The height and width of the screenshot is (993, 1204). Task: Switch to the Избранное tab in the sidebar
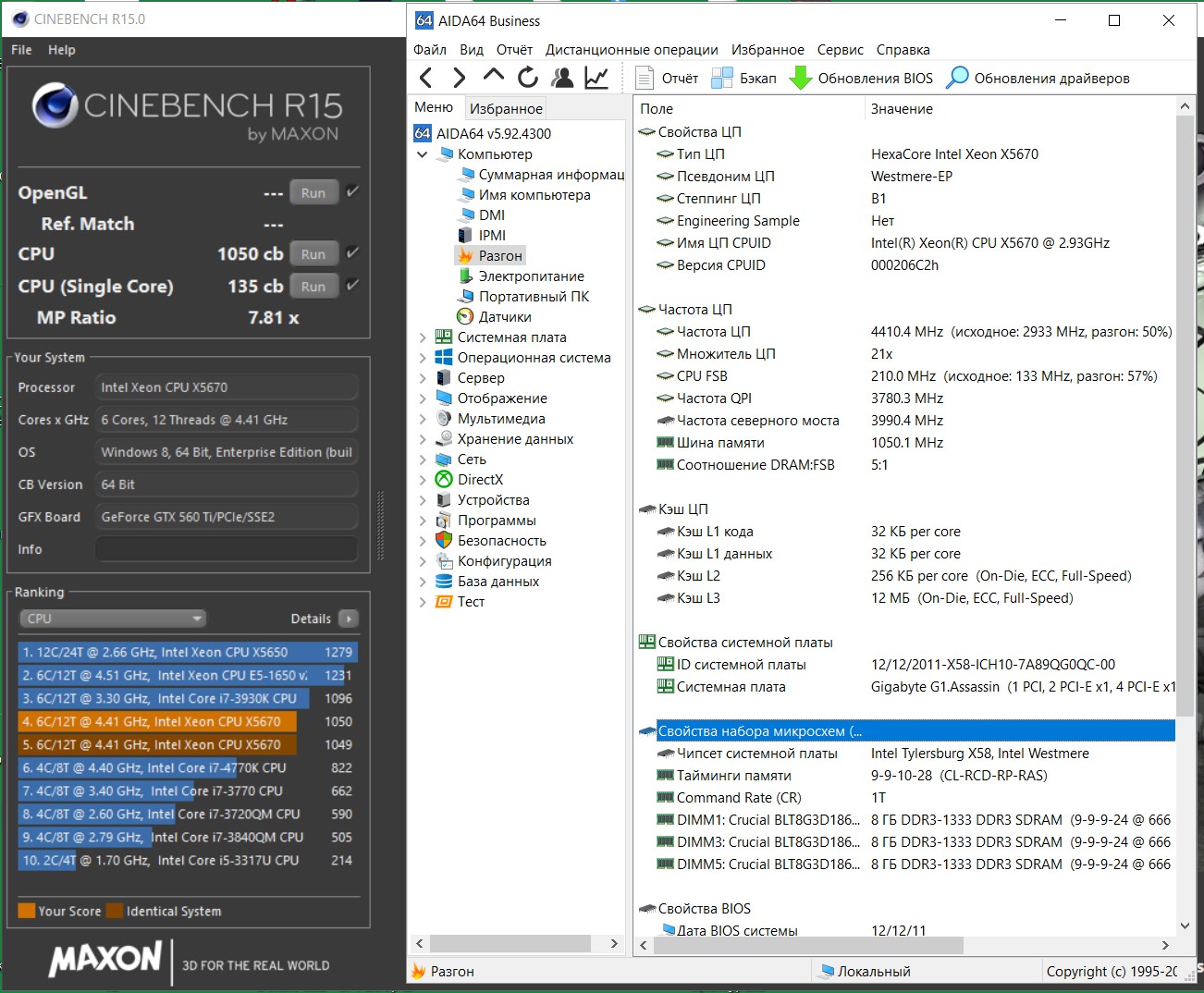(506, 109)
